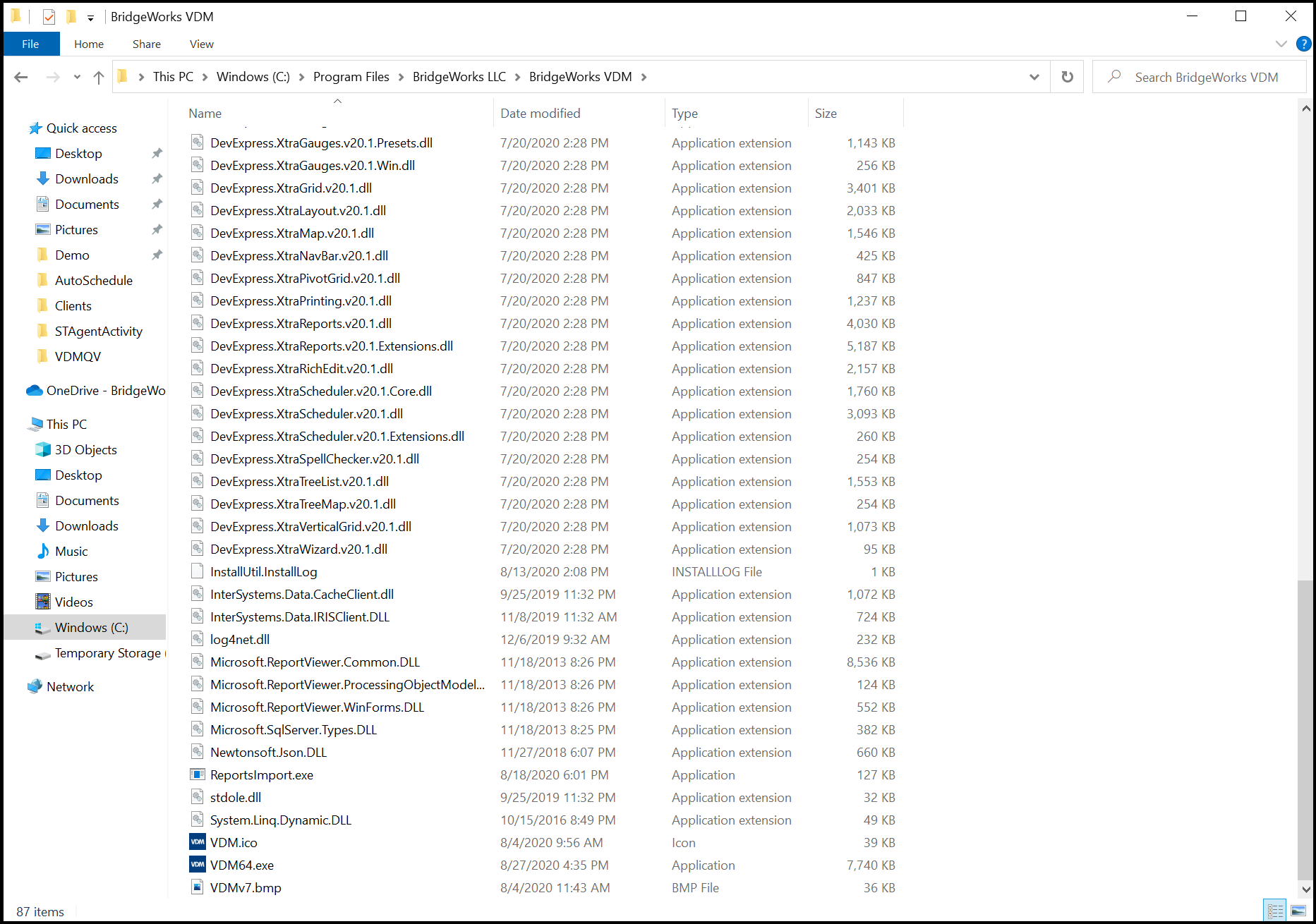Image resolution: width=1316 pixels, height=924 pixels.
Task: Open the Help question mark icon
Action: coord(1303,44)
